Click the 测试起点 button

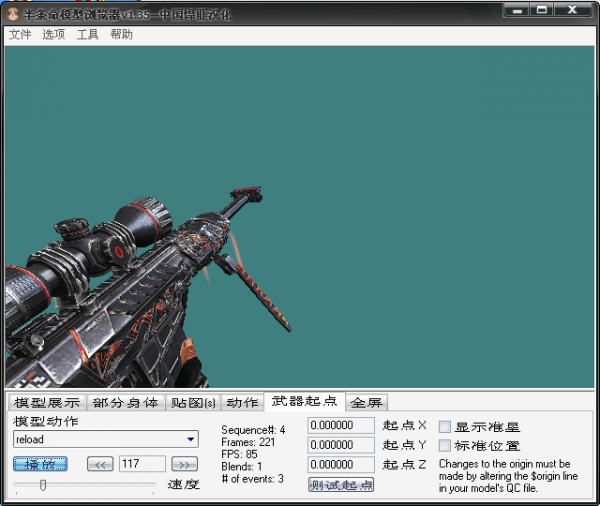tap(341, 485)
